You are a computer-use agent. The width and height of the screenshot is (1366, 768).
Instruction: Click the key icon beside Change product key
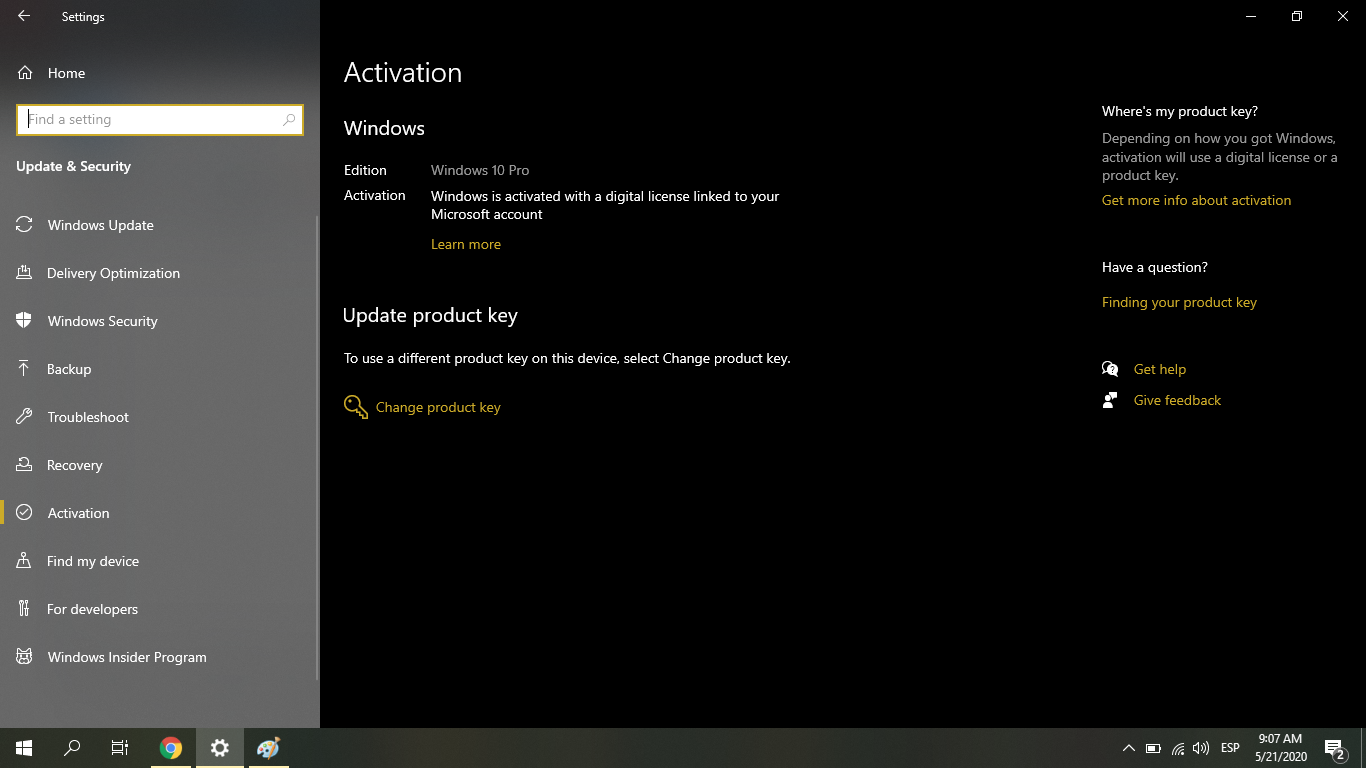[355, 407]
